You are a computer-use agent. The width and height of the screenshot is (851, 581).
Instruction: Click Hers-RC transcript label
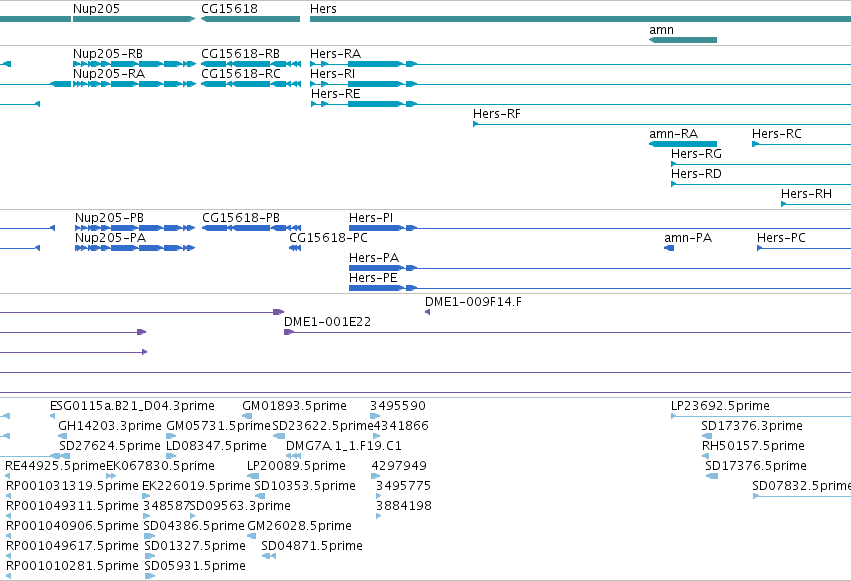tap(777, 134)
